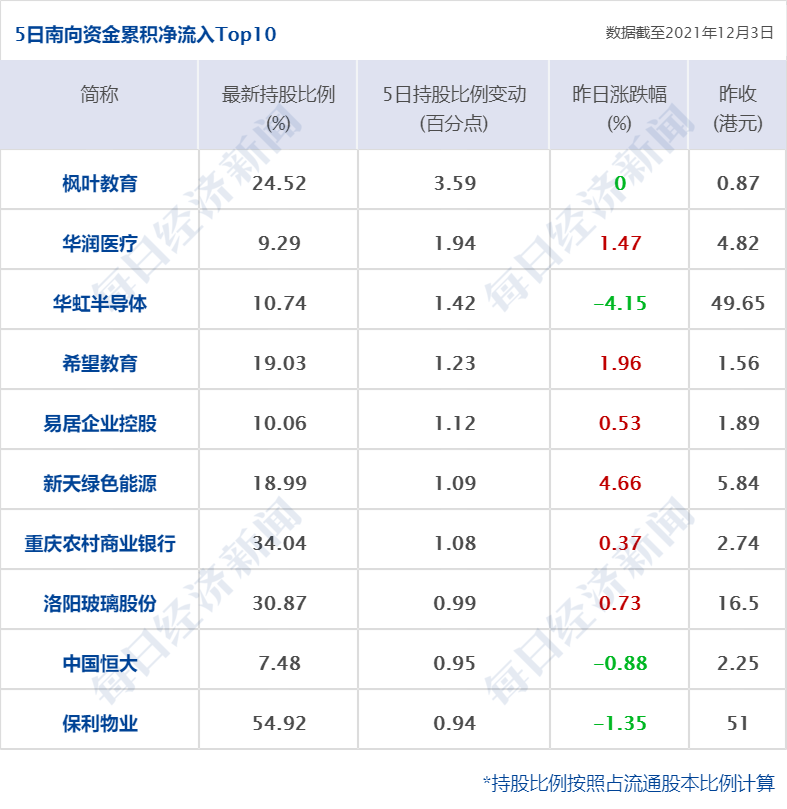Click closing price 16.5 for 洛阳玻璃股份
The image size is (787, 809).
(x=738, y=603)
